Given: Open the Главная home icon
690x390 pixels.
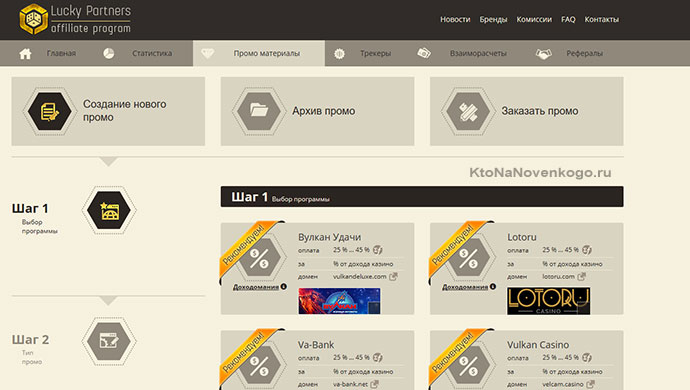Looking at the screenshot, I should (x=26, y=54).
